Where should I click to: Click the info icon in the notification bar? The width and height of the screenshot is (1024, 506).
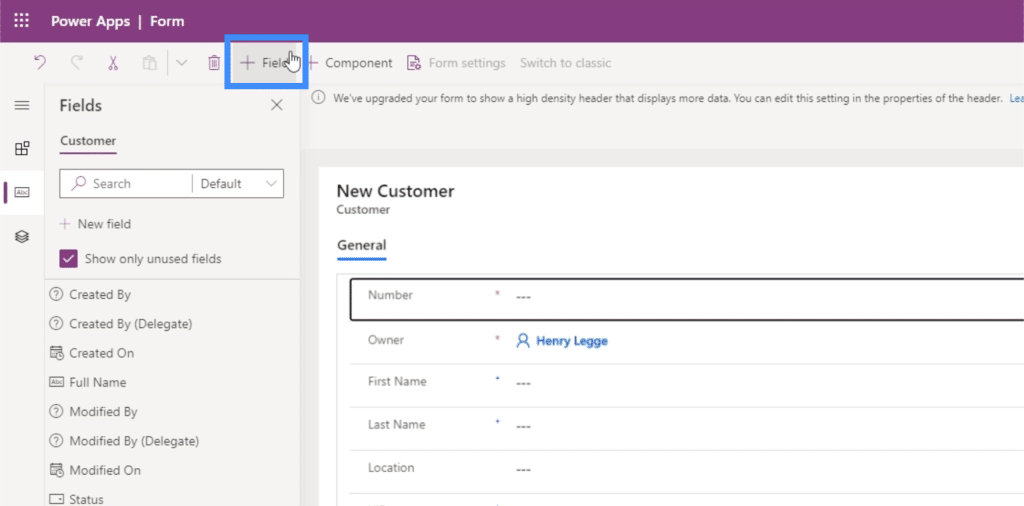click(x=318, y=98)
